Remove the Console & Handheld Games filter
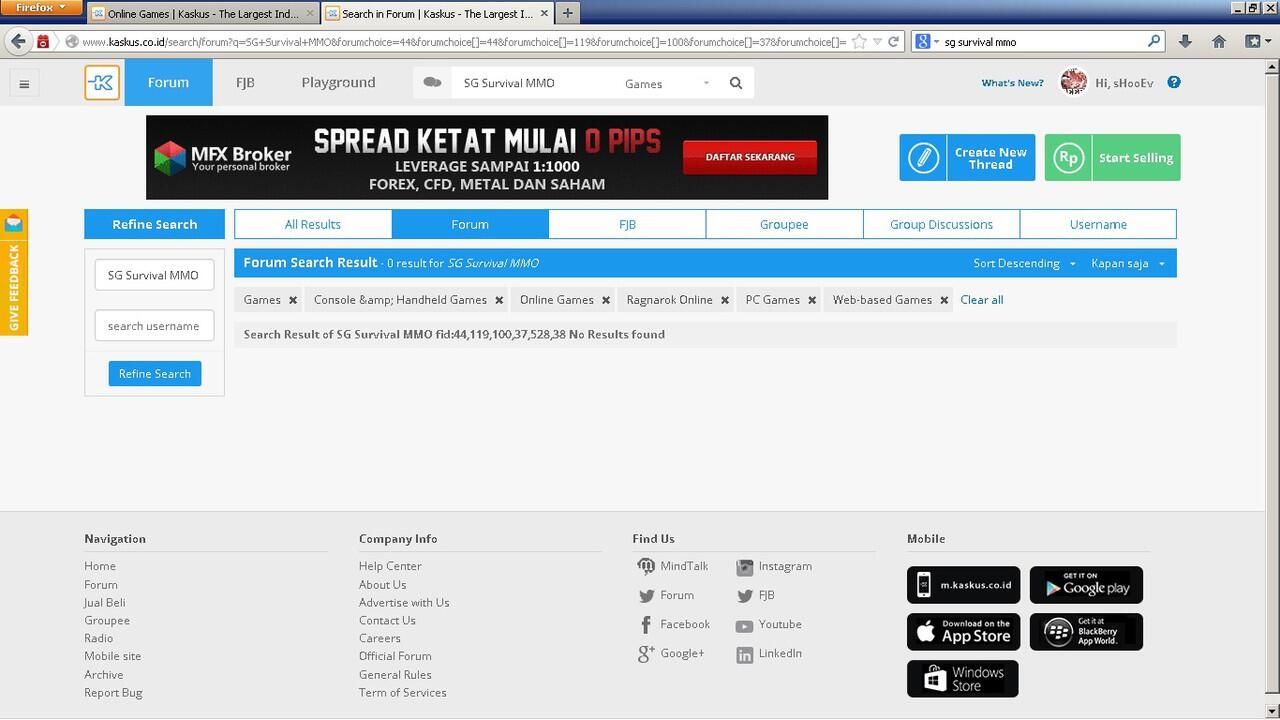Image resolution: width=1280 pixels, height=720 pixels. 499,300
